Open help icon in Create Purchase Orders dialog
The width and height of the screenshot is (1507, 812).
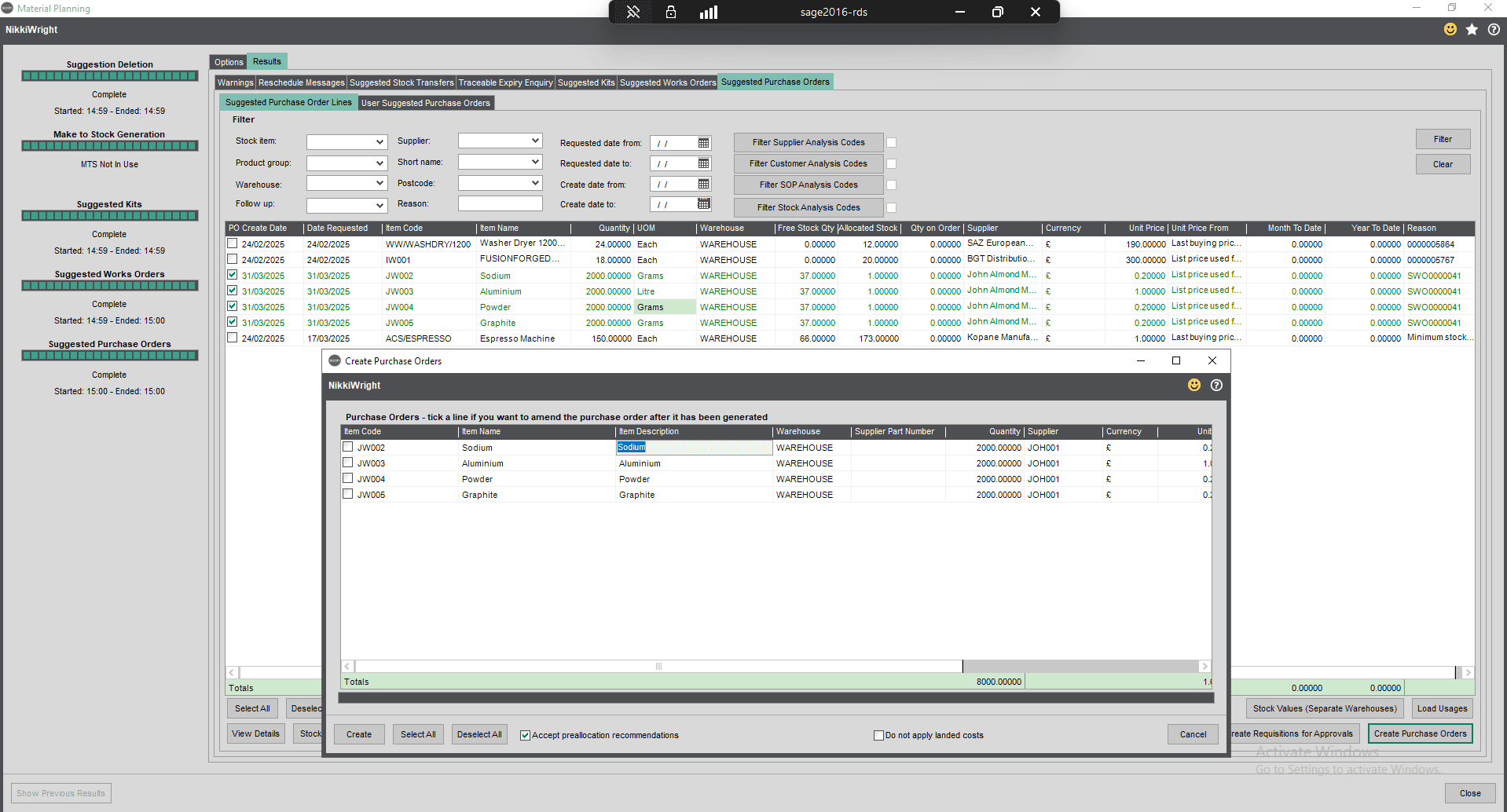pos(1216,385)
